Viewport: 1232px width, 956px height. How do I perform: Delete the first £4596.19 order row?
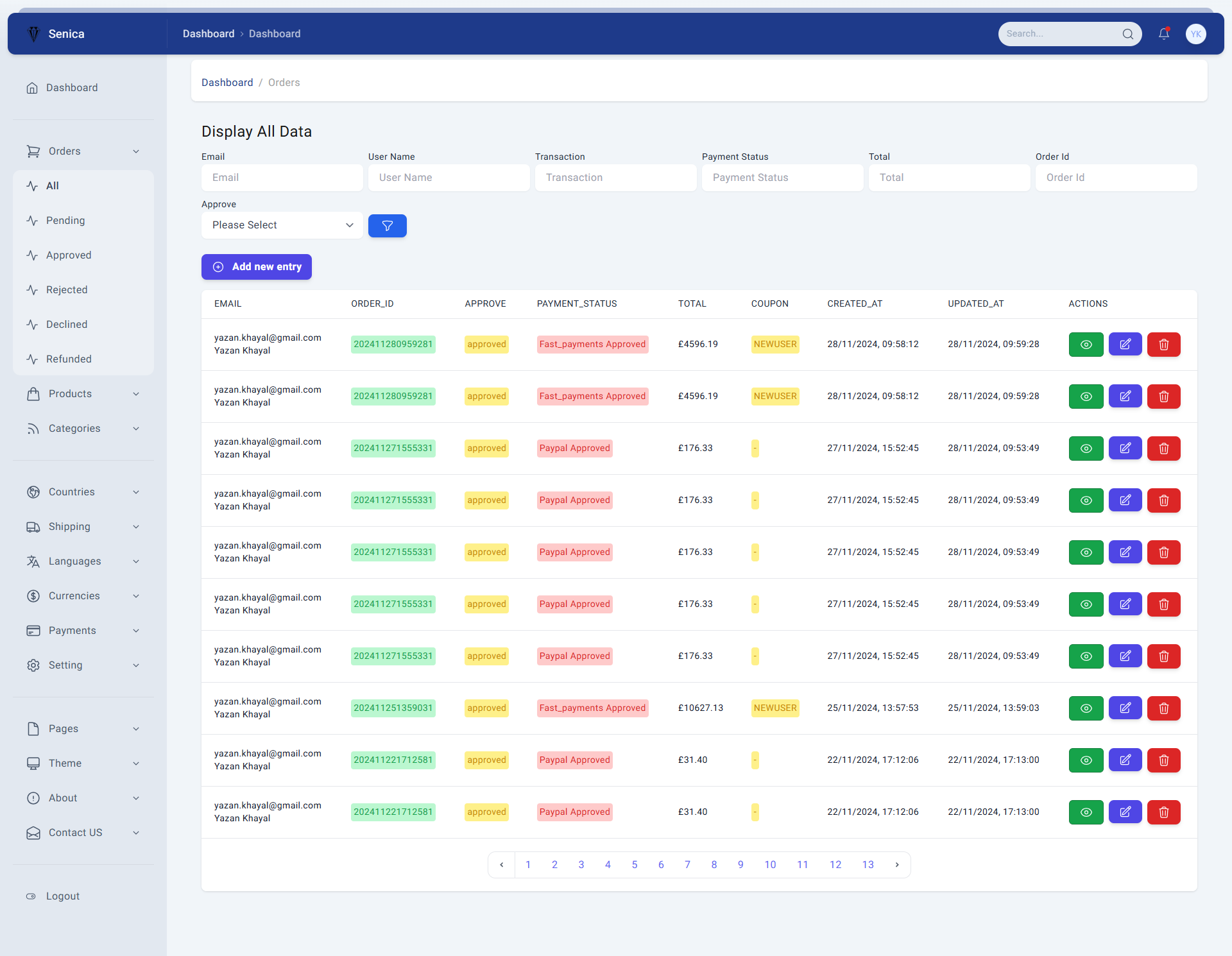1164,345
